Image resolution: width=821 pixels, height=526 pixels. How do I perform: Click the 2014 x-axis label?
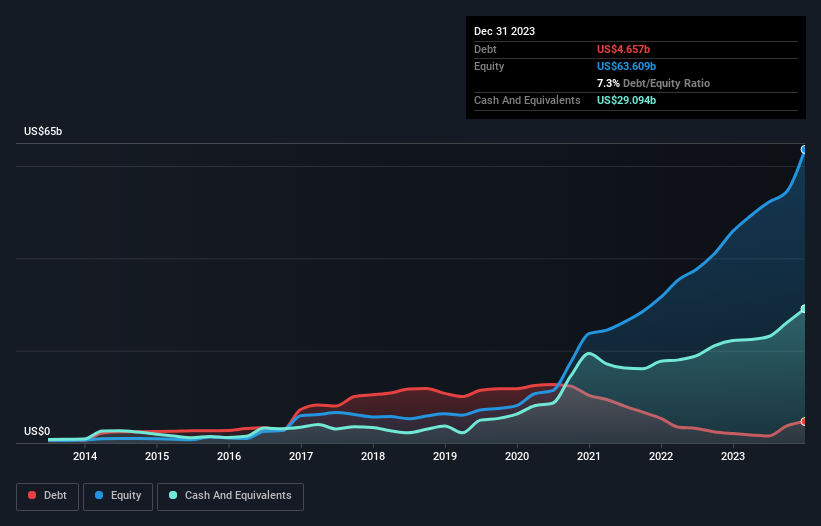[x=85, y=456]
